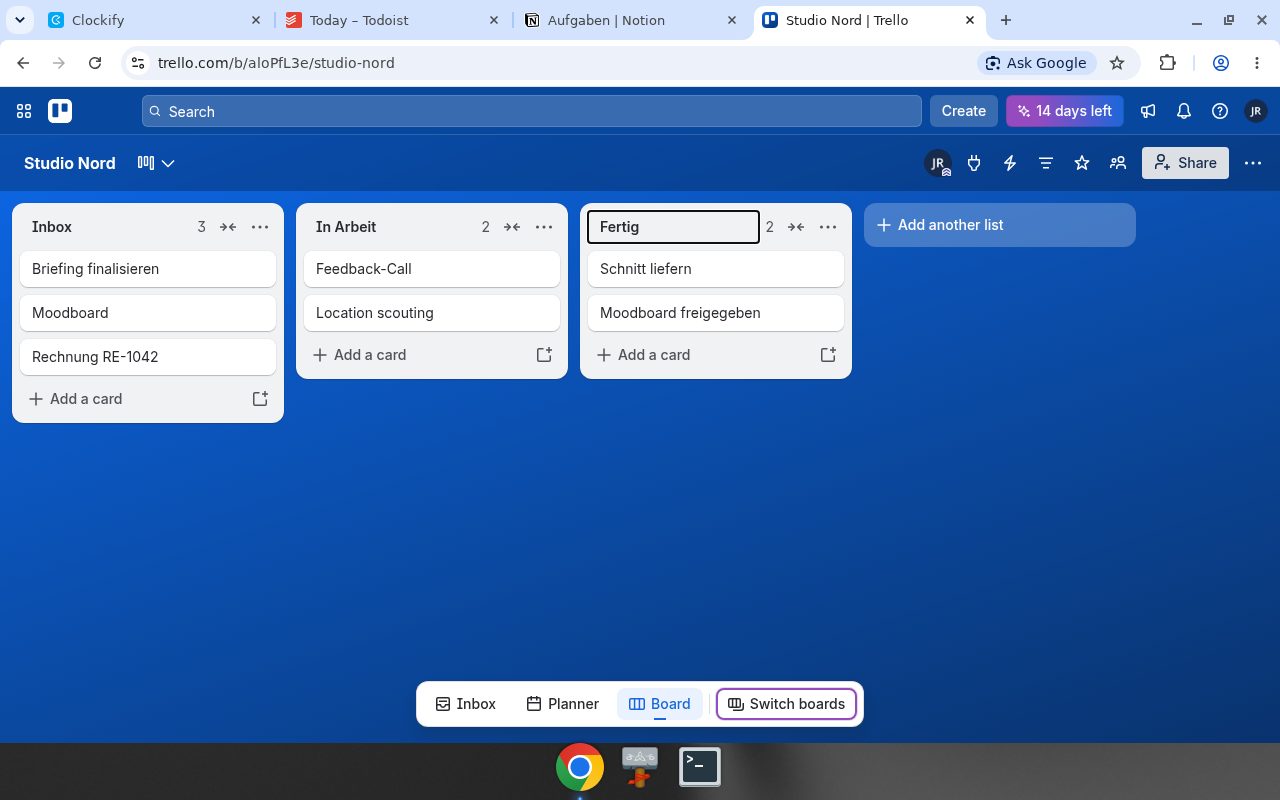The width and height of the screenshot is (1280, 800).
Task: Open the board menu three dots
Action: [x=1253, y=163]
